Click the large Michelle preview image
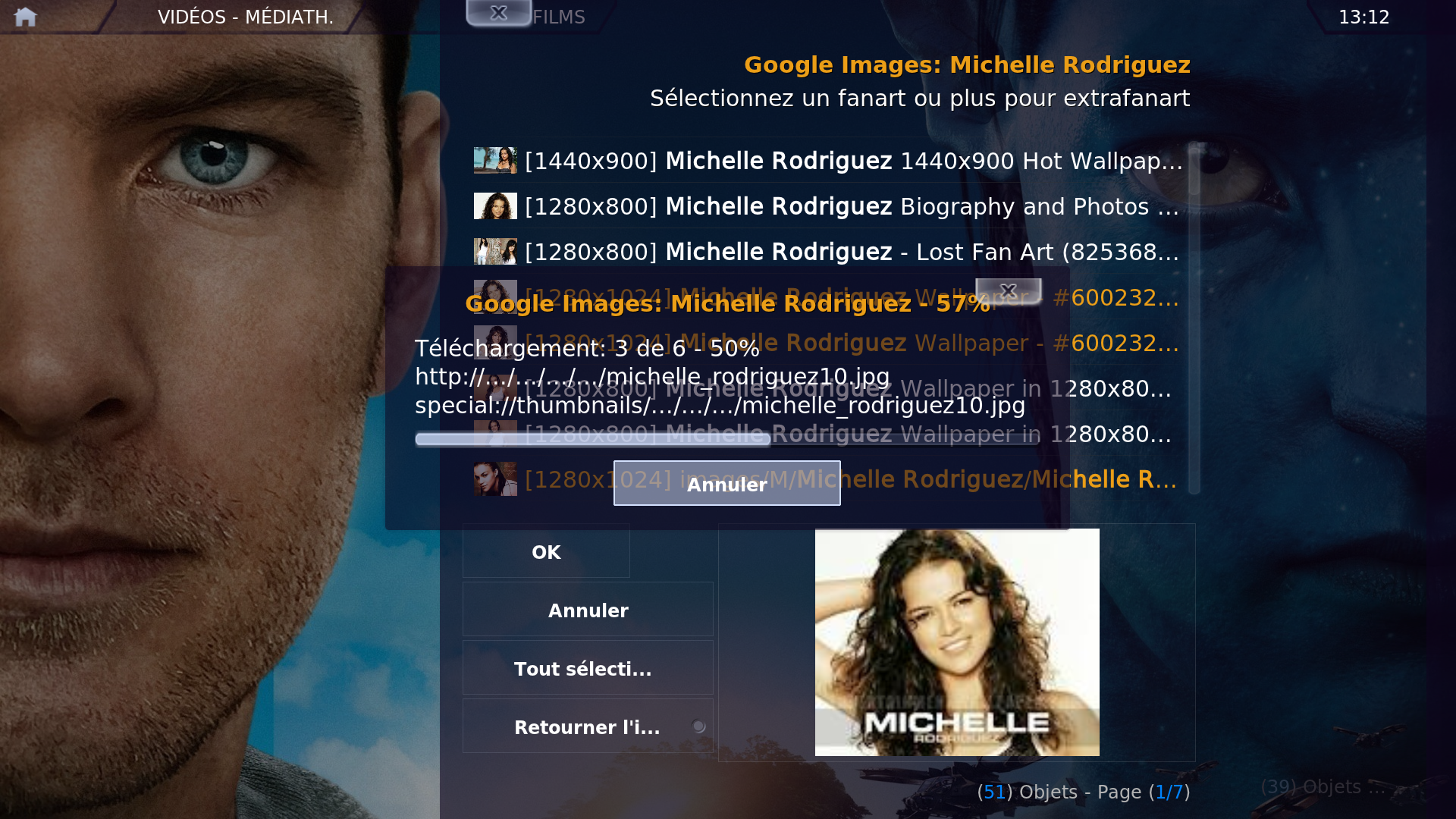 (957, 642)
